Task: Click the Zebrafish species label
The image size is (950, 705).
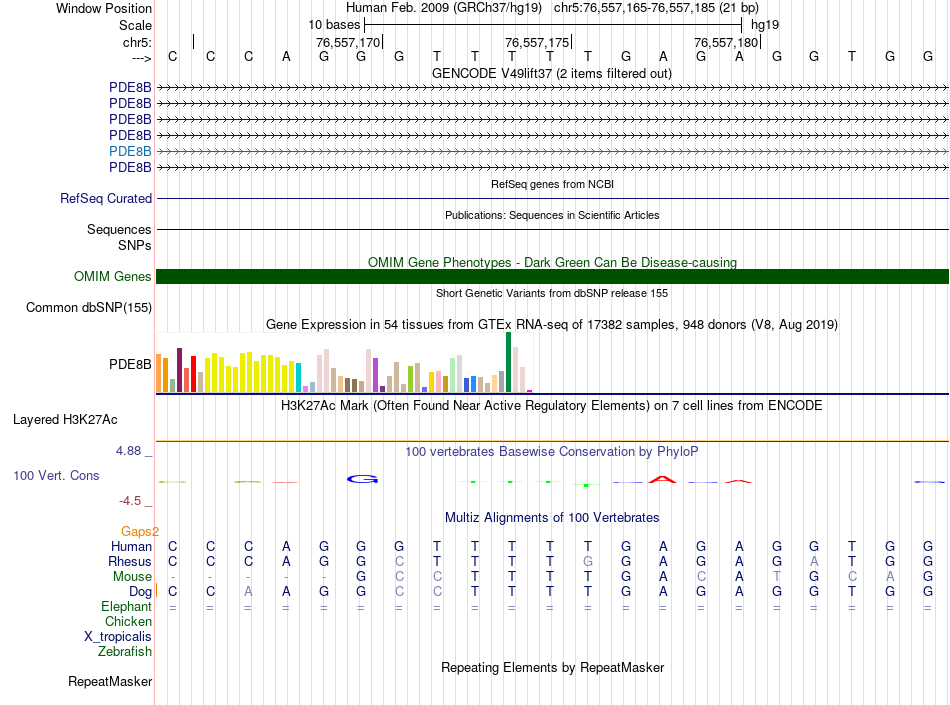Action: [125, 652]
